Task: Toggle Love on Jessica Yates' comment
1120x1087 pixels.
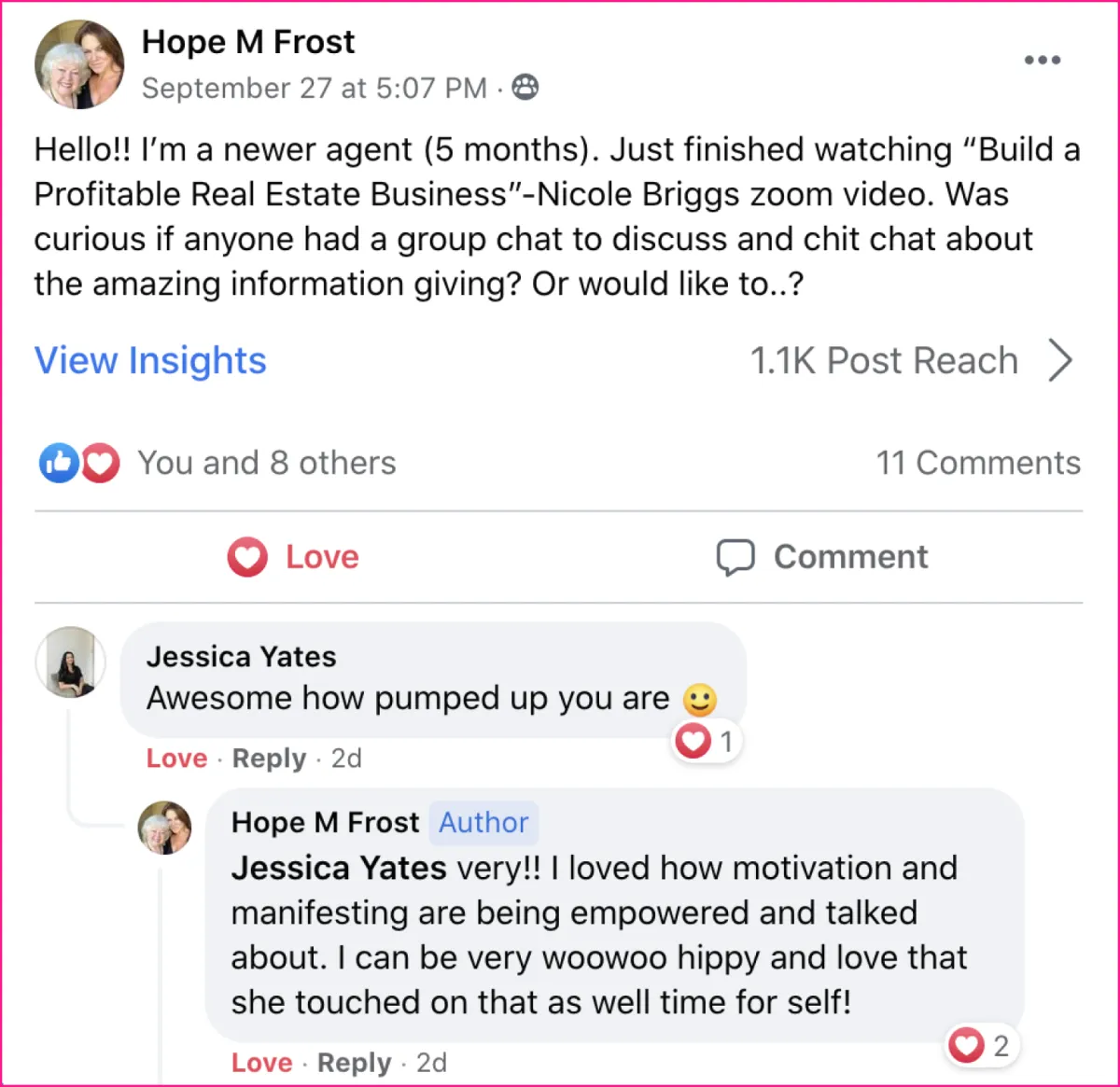Action: click(176, 759)
